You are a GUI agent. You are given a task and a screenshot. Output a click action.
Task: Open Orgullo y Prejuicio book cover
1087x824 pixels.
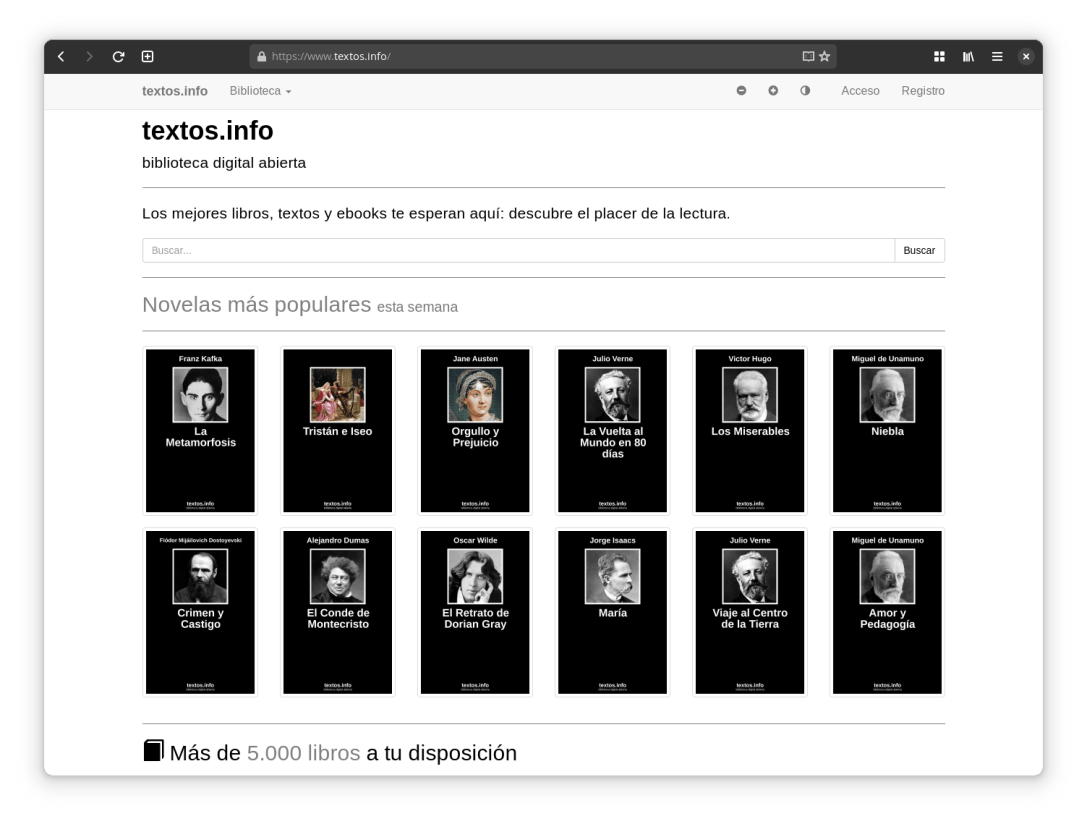[x=475, y=430]
